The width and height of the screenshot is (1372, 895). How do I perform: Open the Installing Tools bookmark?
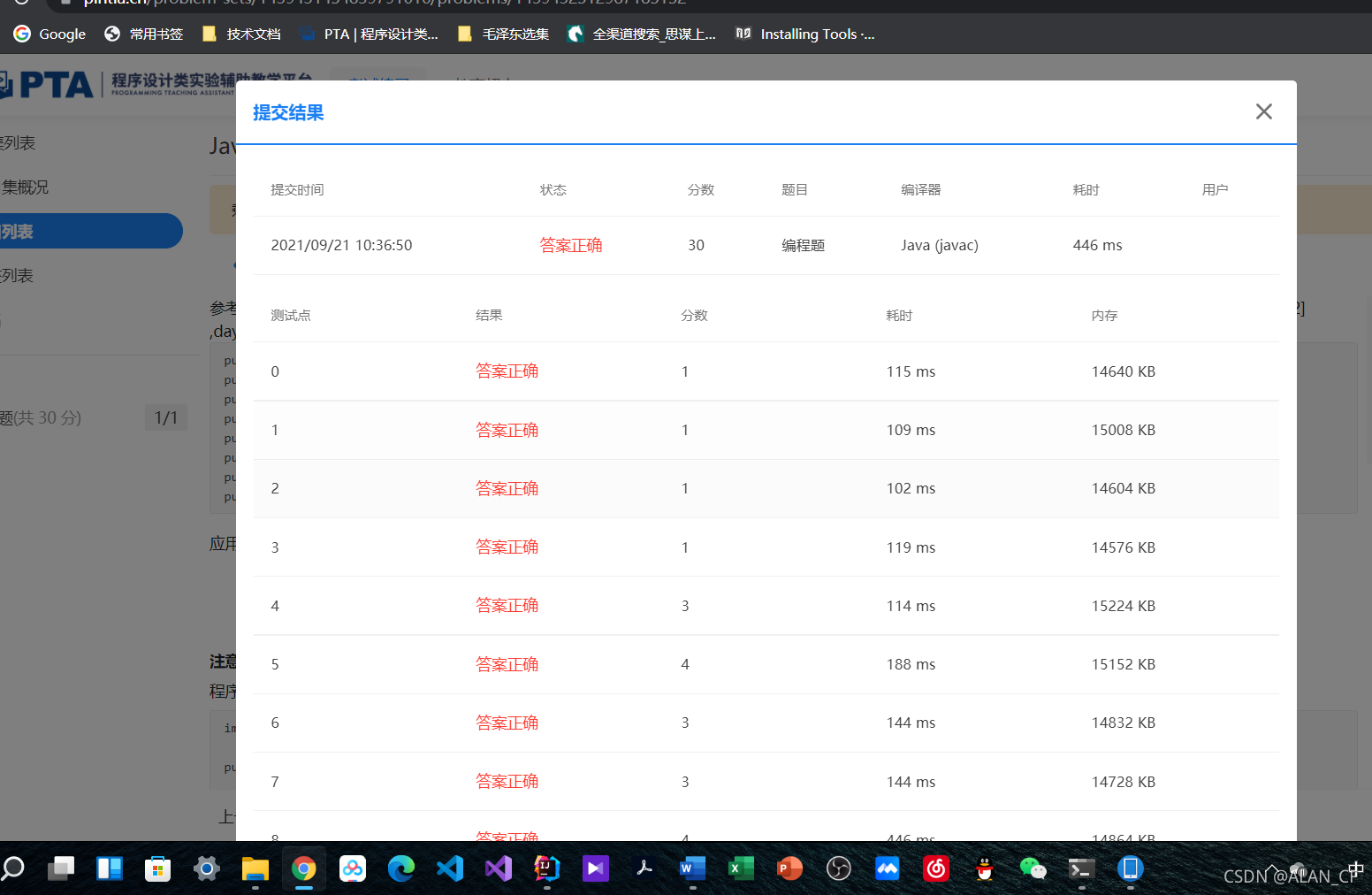click(805, 34)
